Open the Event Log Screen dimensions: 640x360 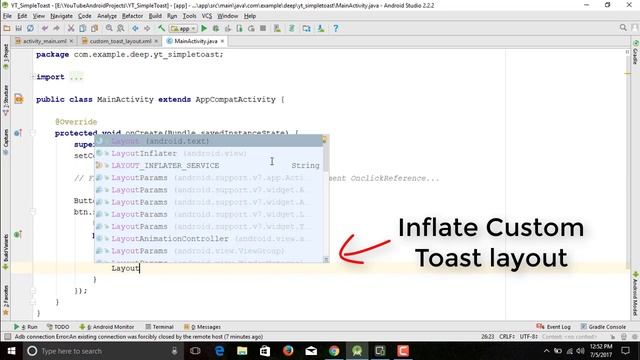[x=553, y=327]
